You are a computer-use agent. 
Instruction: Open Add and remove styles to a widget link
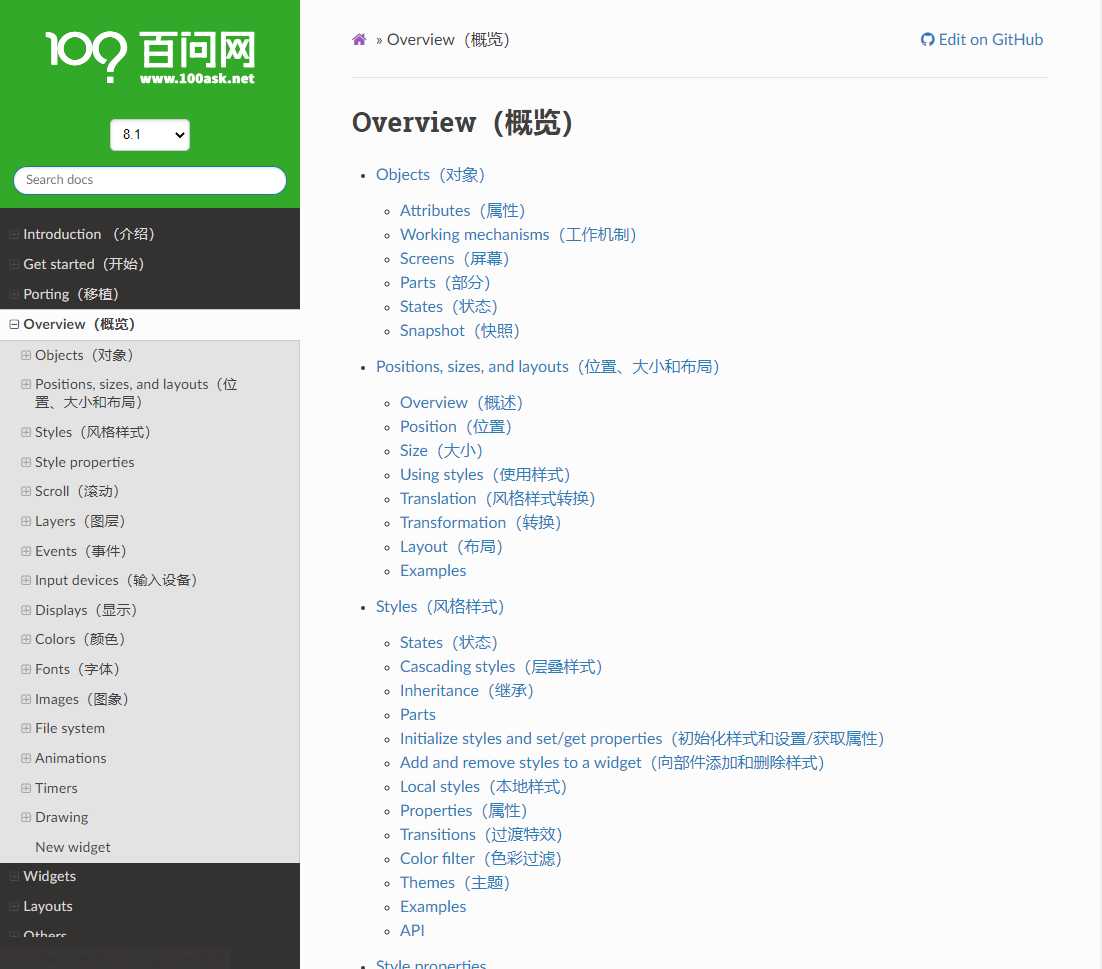(612, 762)
